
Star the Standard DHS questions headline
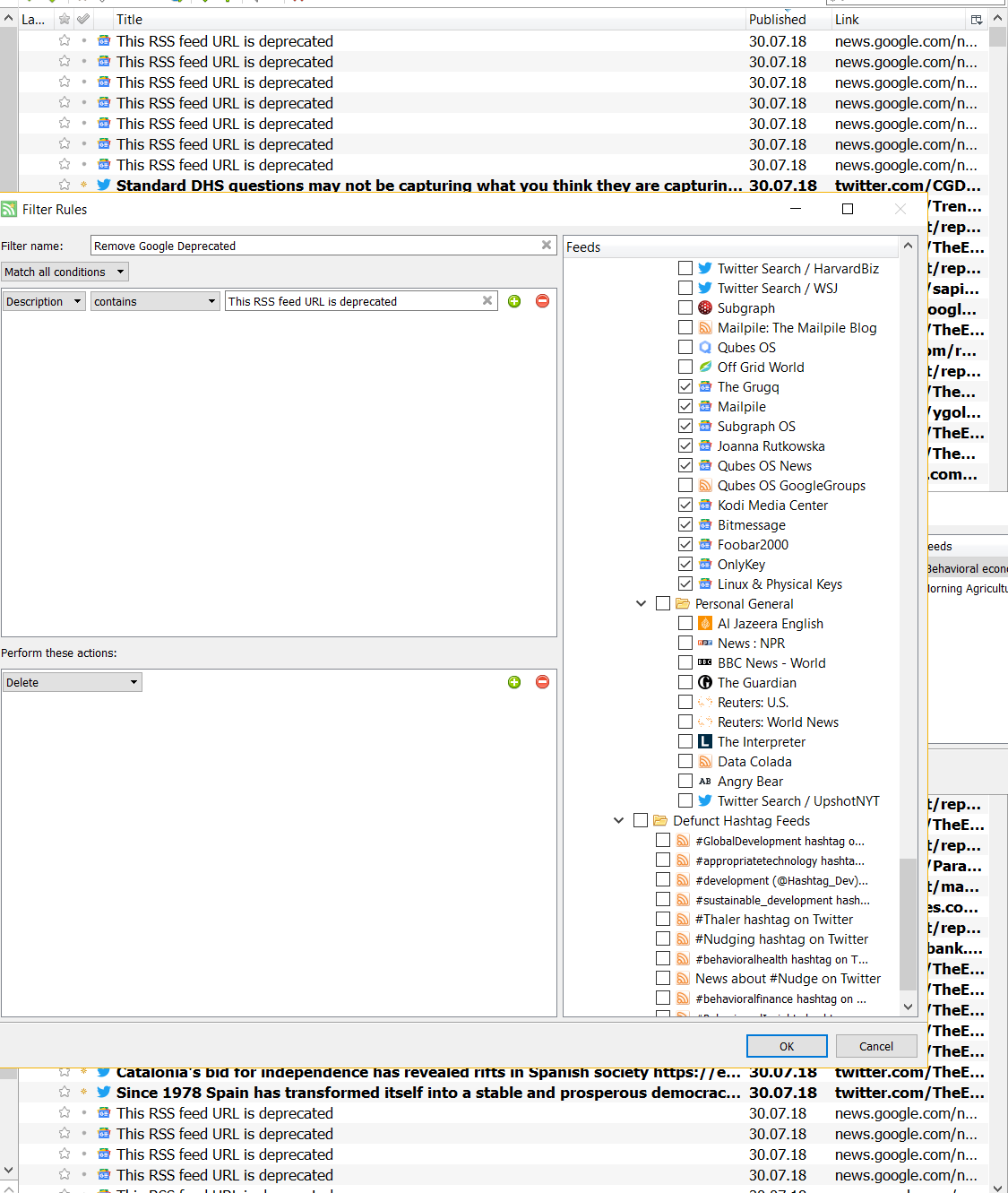pyautogui.click(x=65, y=185)
